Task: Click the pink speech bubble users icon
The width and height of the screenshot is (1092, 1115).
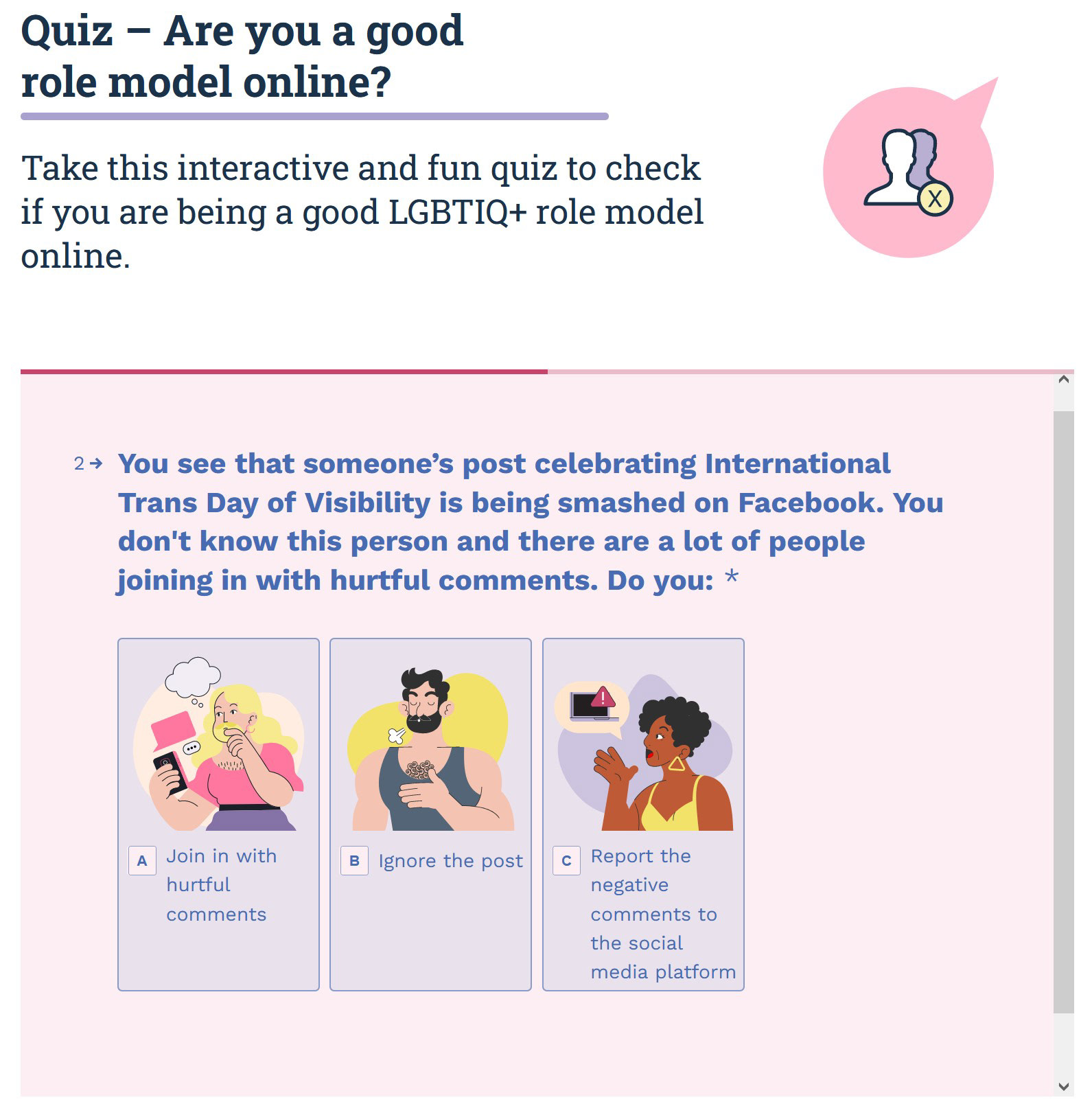Action: click(x=909, y=169)
